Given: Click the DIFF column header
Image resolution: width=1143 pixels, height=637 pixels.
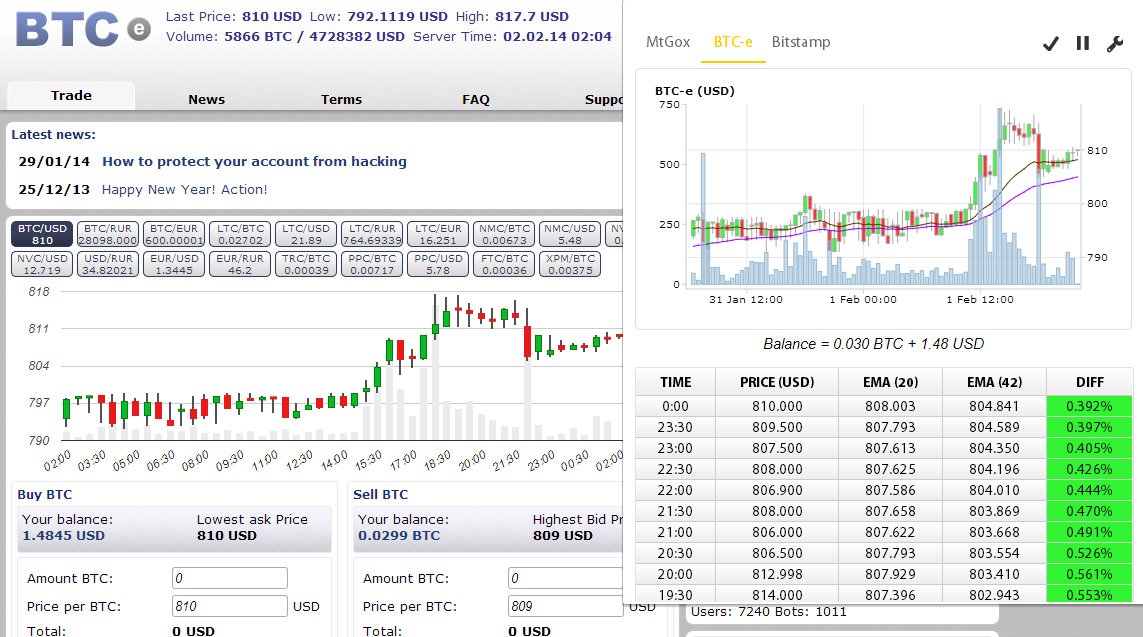Looking at the screenshot, I should pyautogui.click(x=1089, y=382).
